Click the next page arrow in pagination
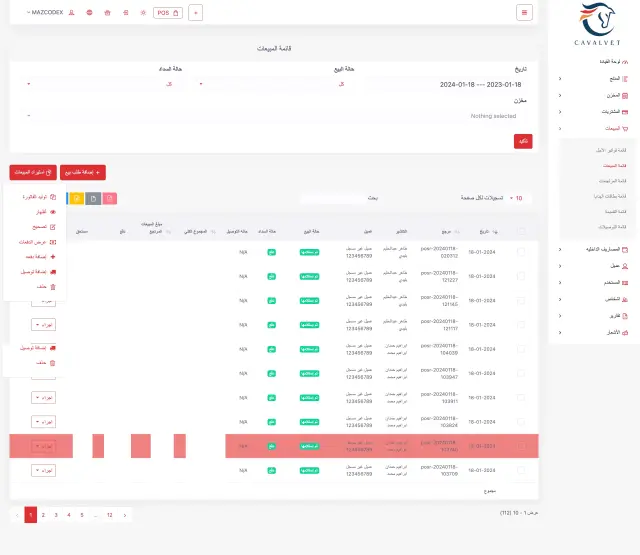The width and height of the screenshot is (640, 555). click(125, 515)
